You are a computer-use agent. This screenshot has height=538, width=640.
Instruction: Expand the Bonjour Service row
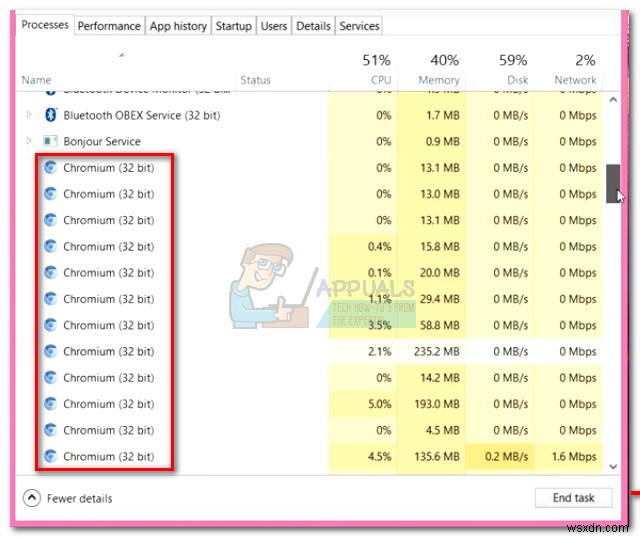[x=29, y=141]
